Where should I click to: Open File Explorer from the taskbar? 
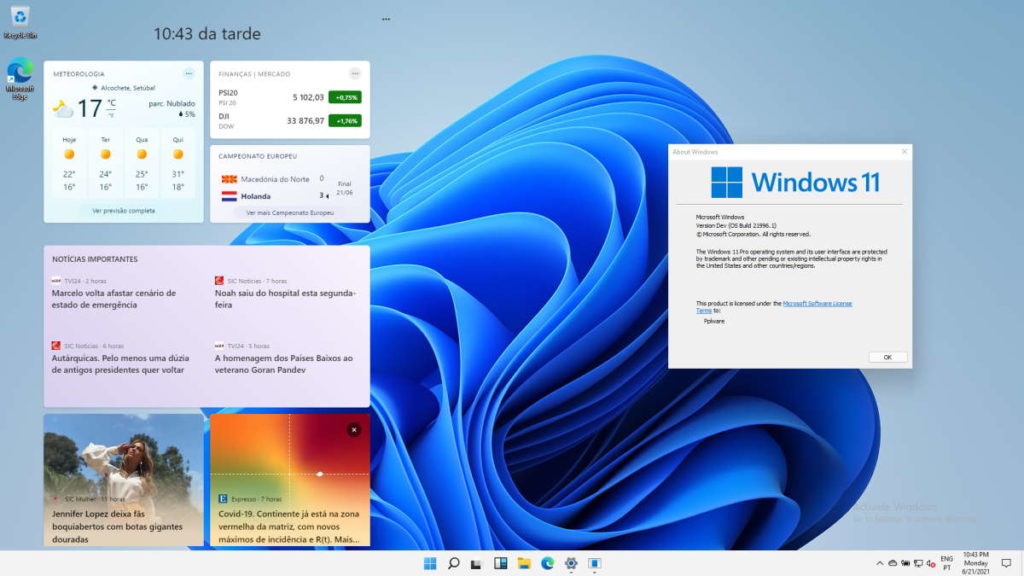[x=524, y=563]
